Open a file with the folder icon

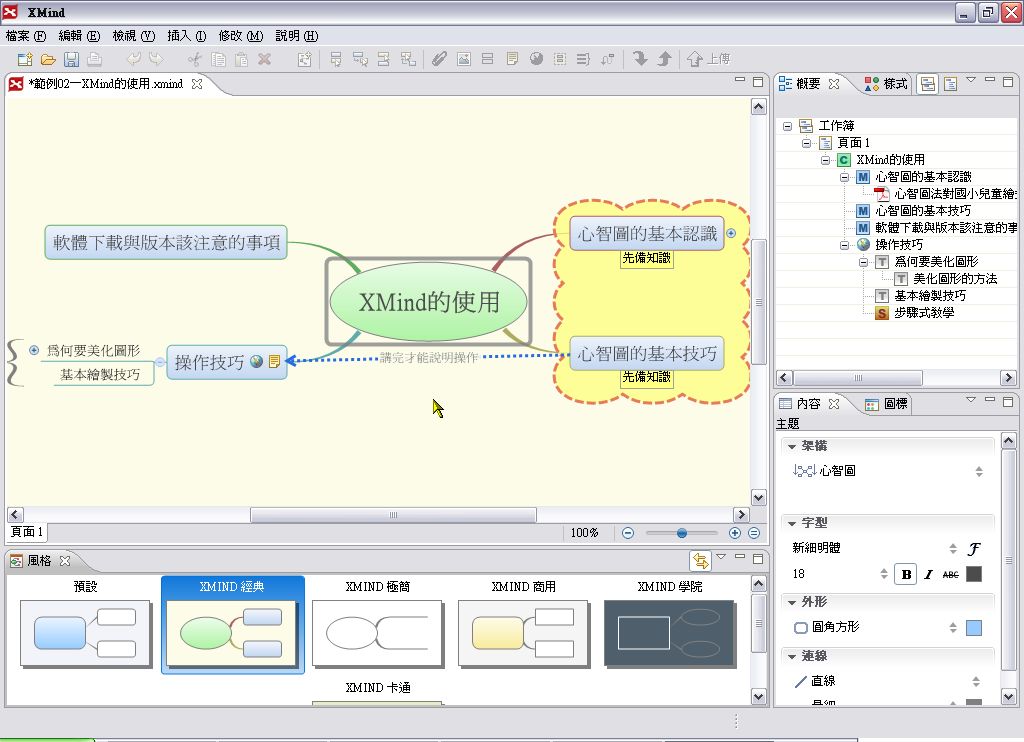coord(48,59)
